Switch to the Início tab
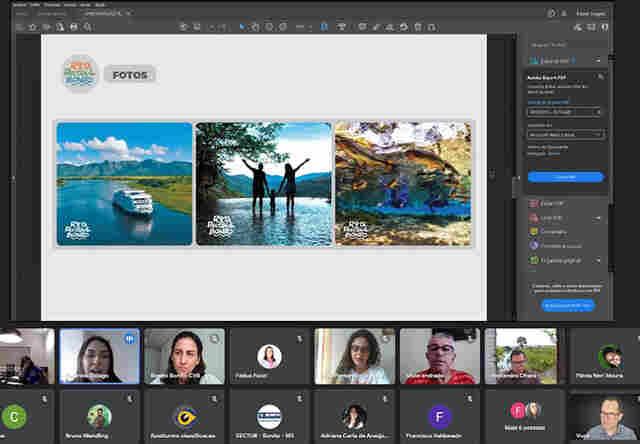The width and height of the screenshot is (640, 444). (21, 13)
